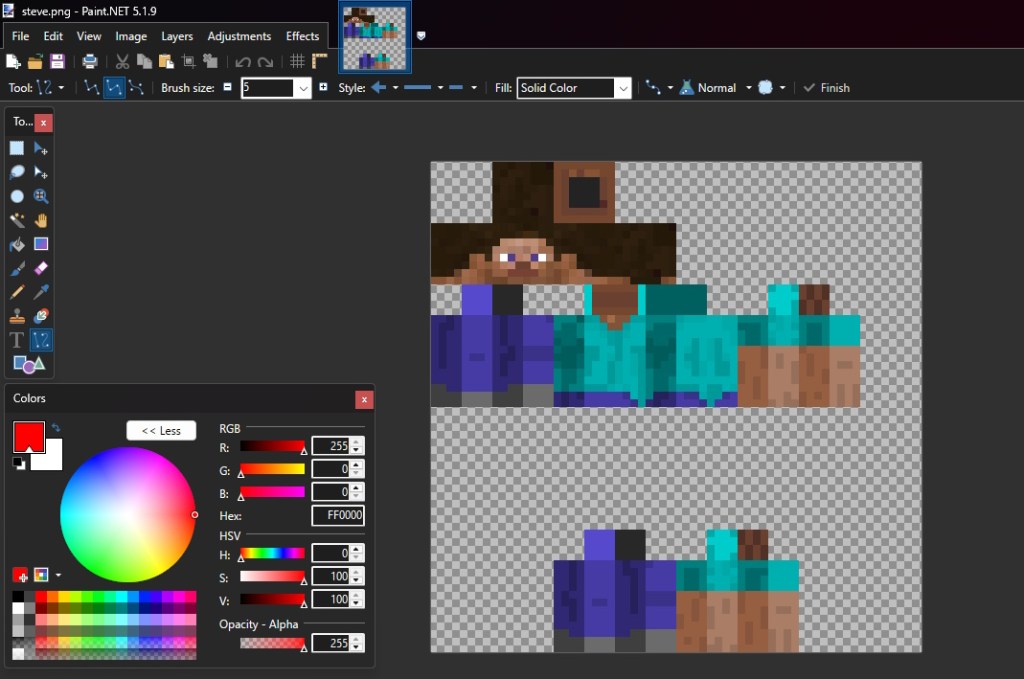Select the Paint Bucket tool
This screenshot has height=679, width=1024.
16,244
